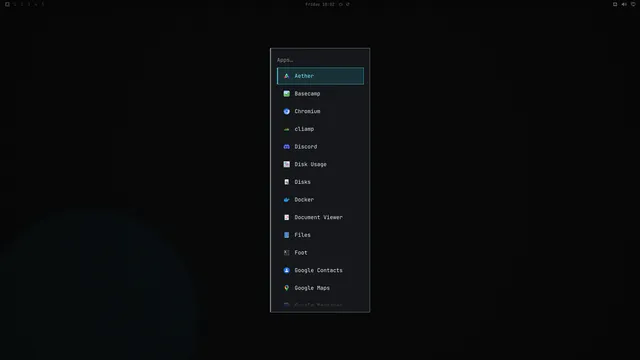
Task: Select the "Disks" entry text
Action: (302, 182)
